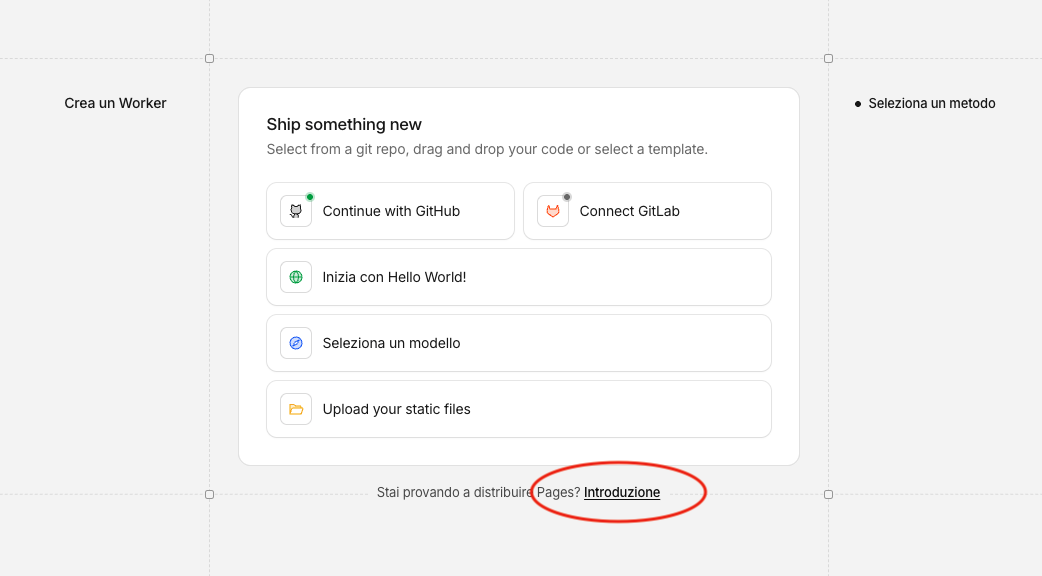Click the bullet beside Seleziona un metodo
Image resolution: width=1042 pixels, height=576 pixels.
tap(858, 104)
